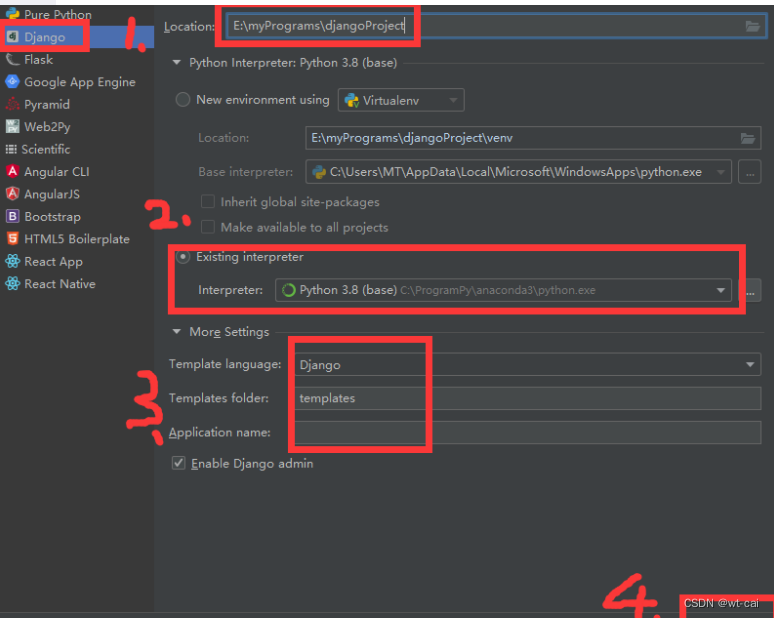The height and width of the screenshot is (618, 774).
Task: Open base interpreter browse ellipsis button
Action: [x=749, y=172]
